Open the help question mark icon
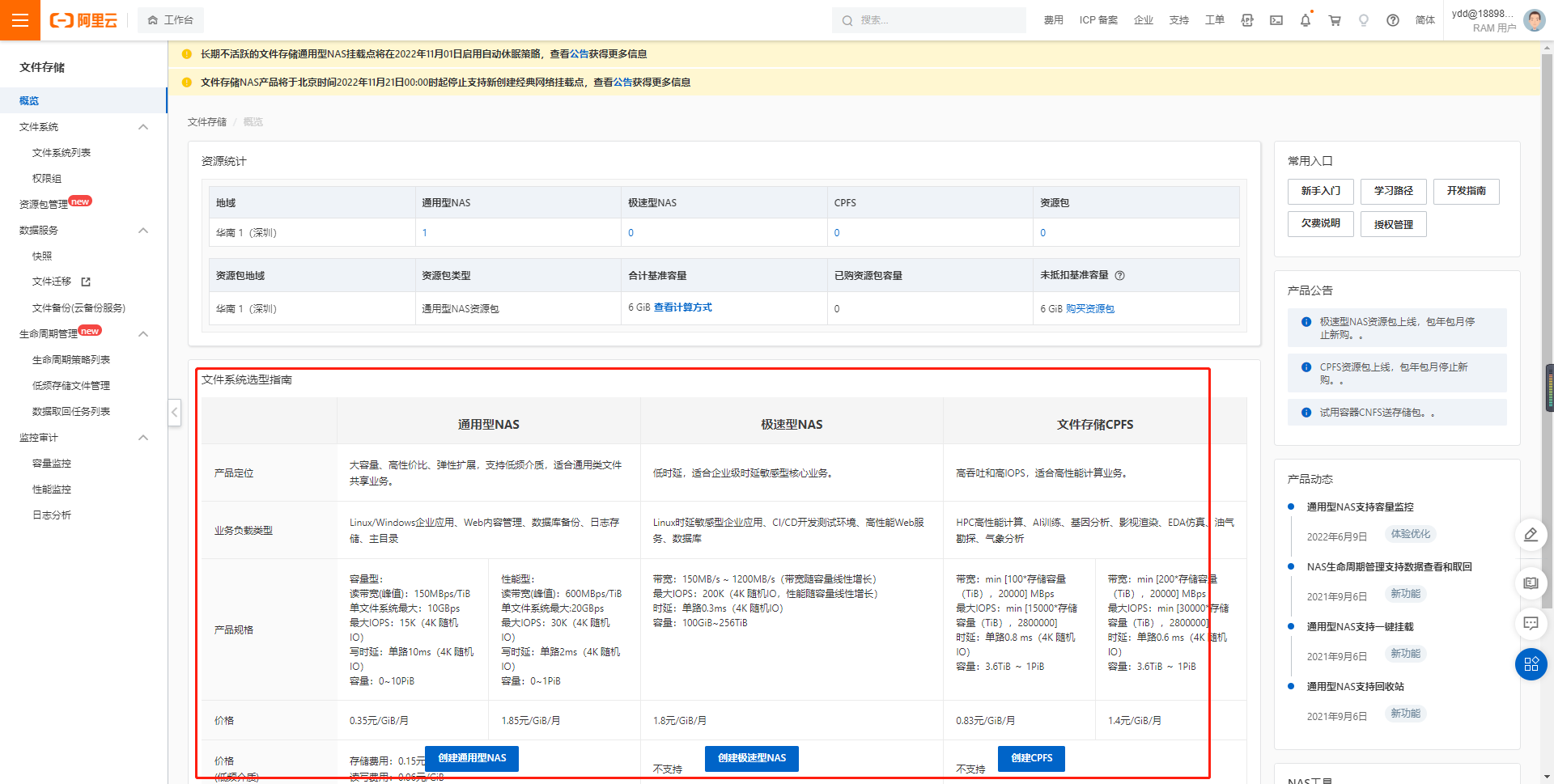The image size is (1554, 784). [x=1393, y=20]
